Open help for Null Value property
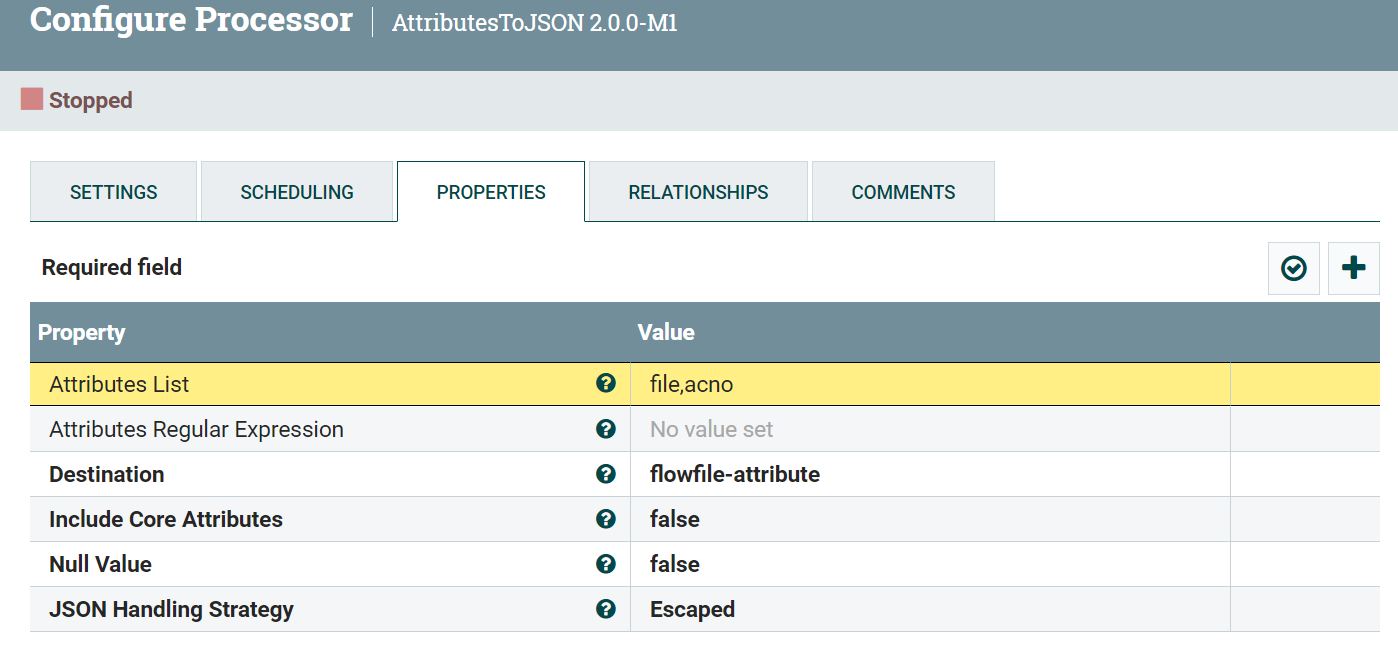The height and width of the screenshot is (666, 1398). click(605, 564)
